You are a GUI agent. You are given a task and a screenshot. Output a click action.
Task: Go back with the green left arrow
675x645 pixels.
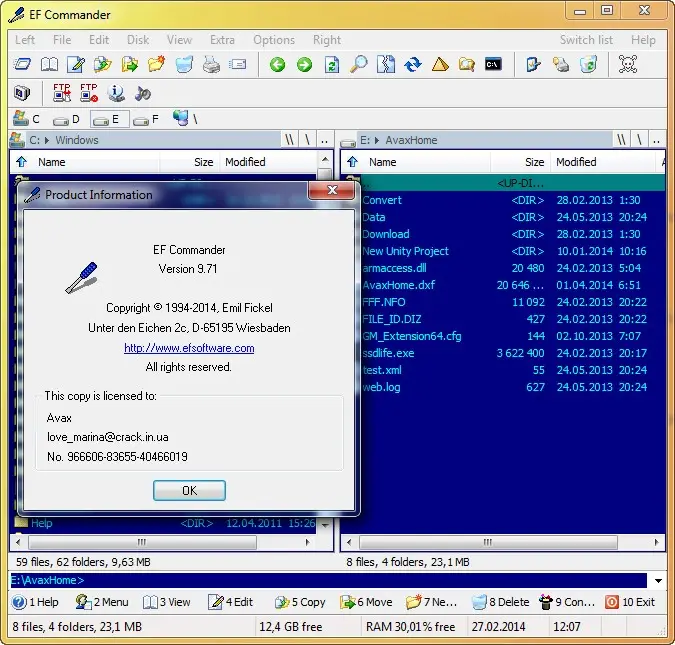click(277, 65)
